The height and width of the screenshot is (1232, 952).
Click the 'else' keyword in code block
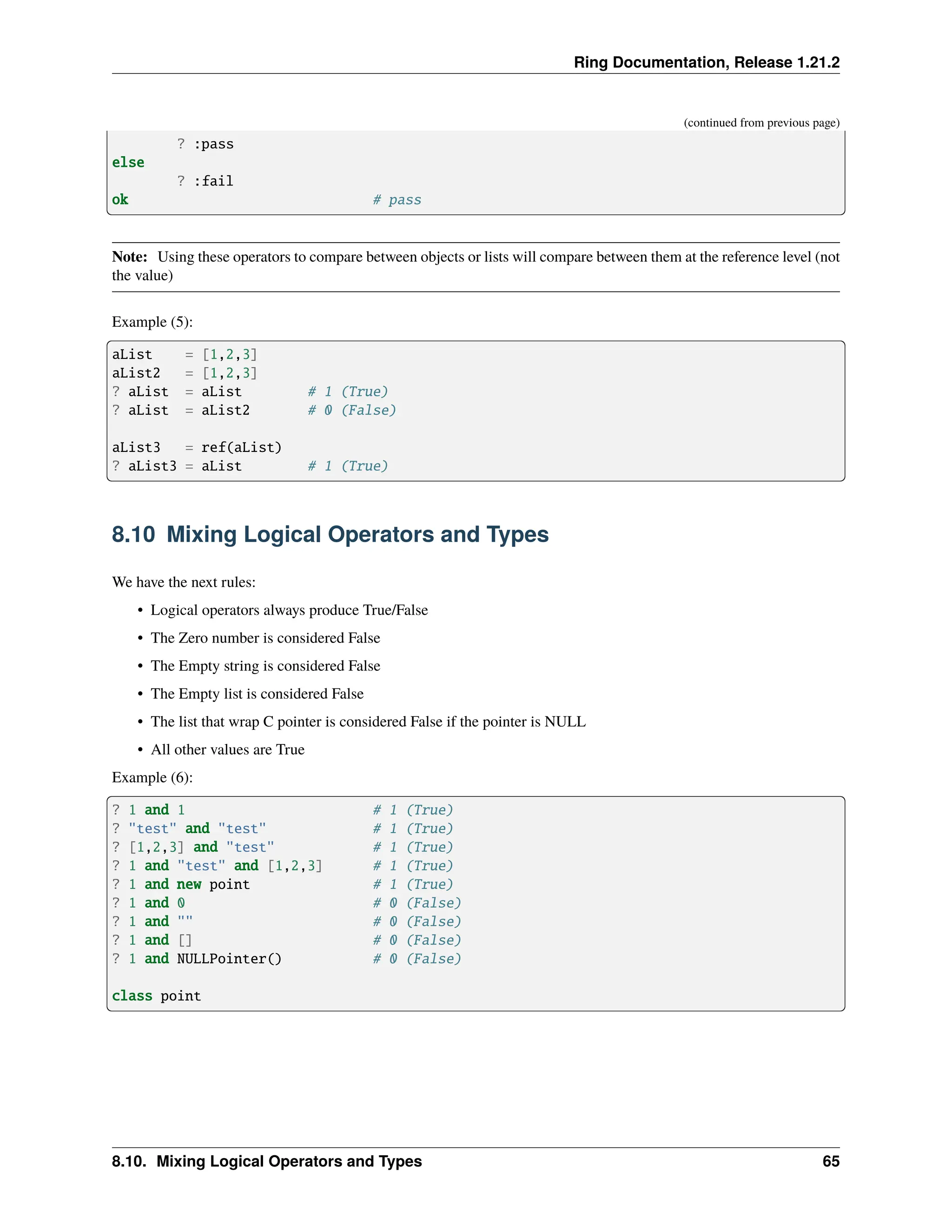coord(128,162)
